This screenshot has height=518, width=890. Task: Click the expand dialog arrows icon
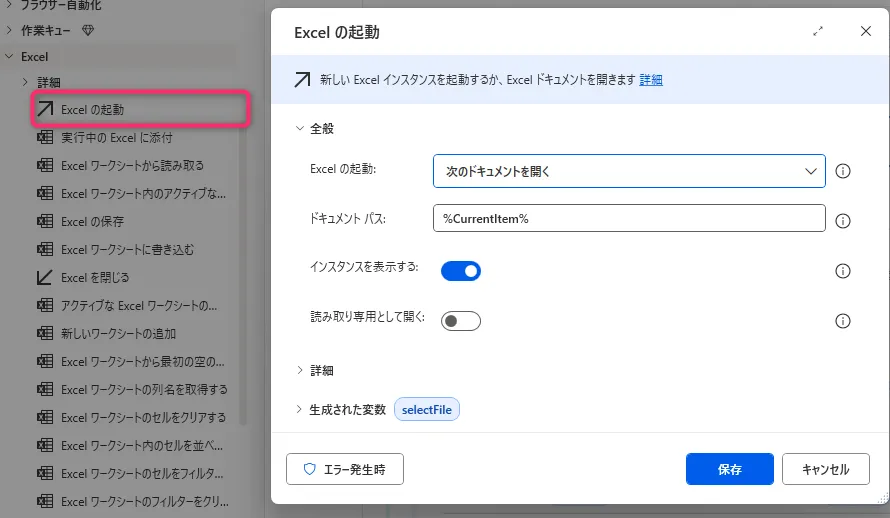818,32
